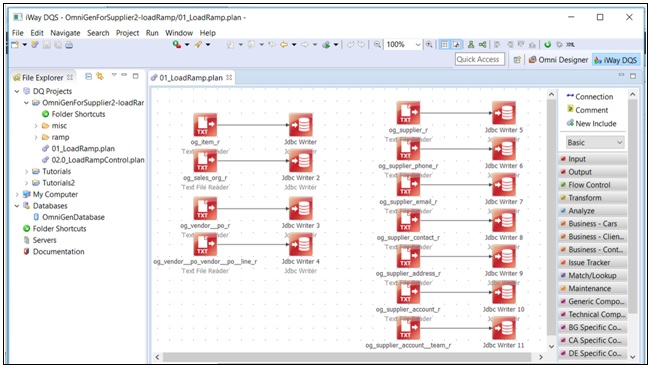
Task: Click the canvas horizontal scrollbar
Action: coord(347,357)
